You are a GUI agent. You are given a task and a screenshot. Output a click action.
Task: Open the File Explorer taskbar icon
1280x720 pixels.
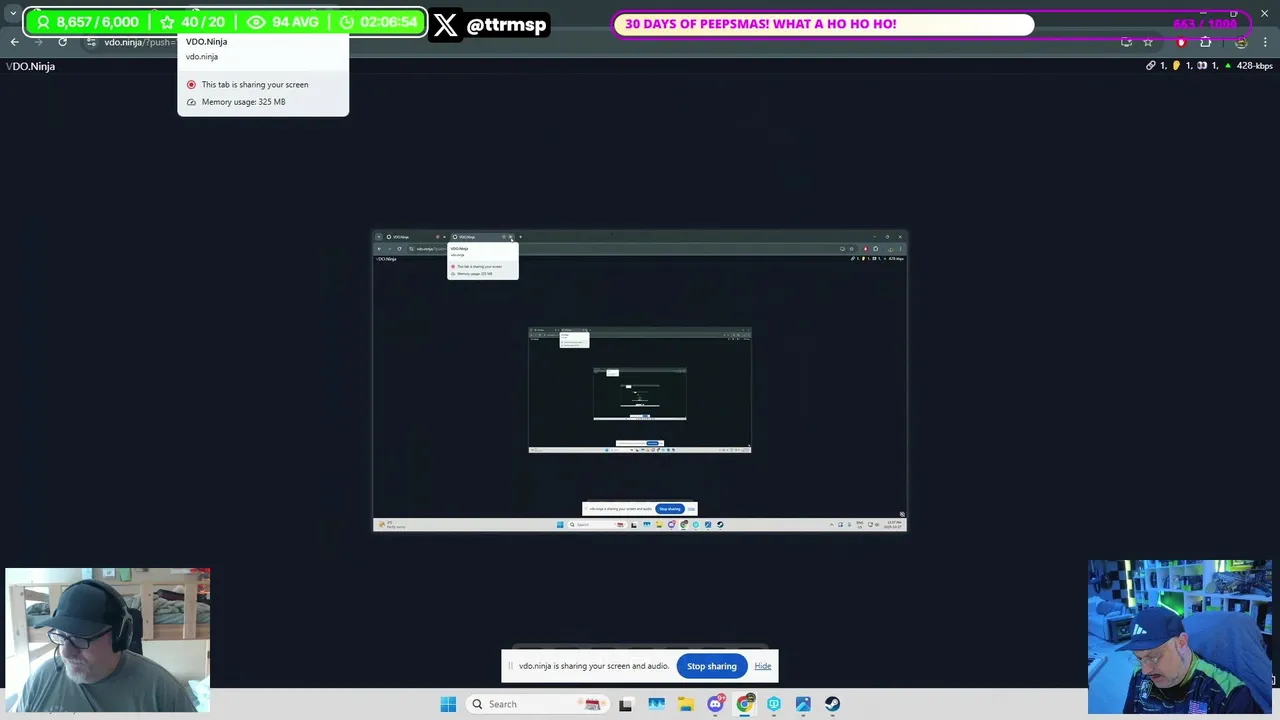pyautogui.click(x=685, y=704)
